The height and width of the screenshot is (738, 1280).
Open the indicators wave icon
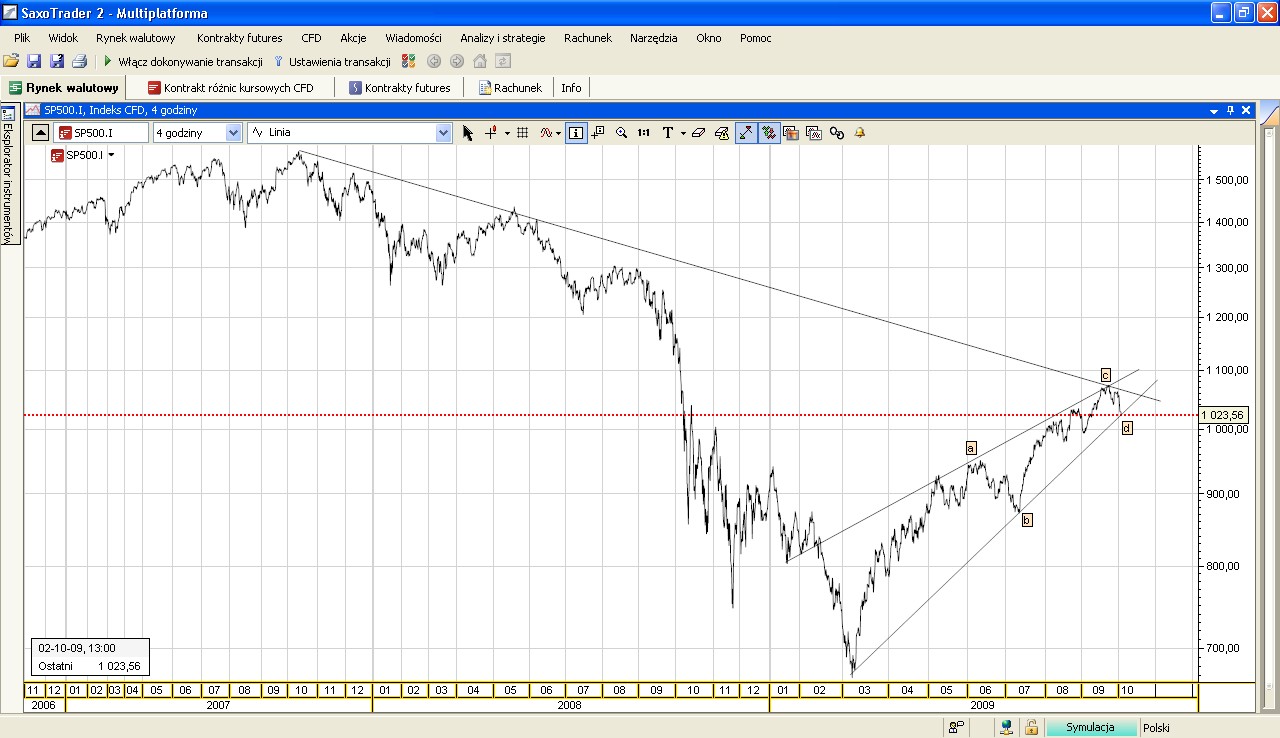[x=547, y=132]
